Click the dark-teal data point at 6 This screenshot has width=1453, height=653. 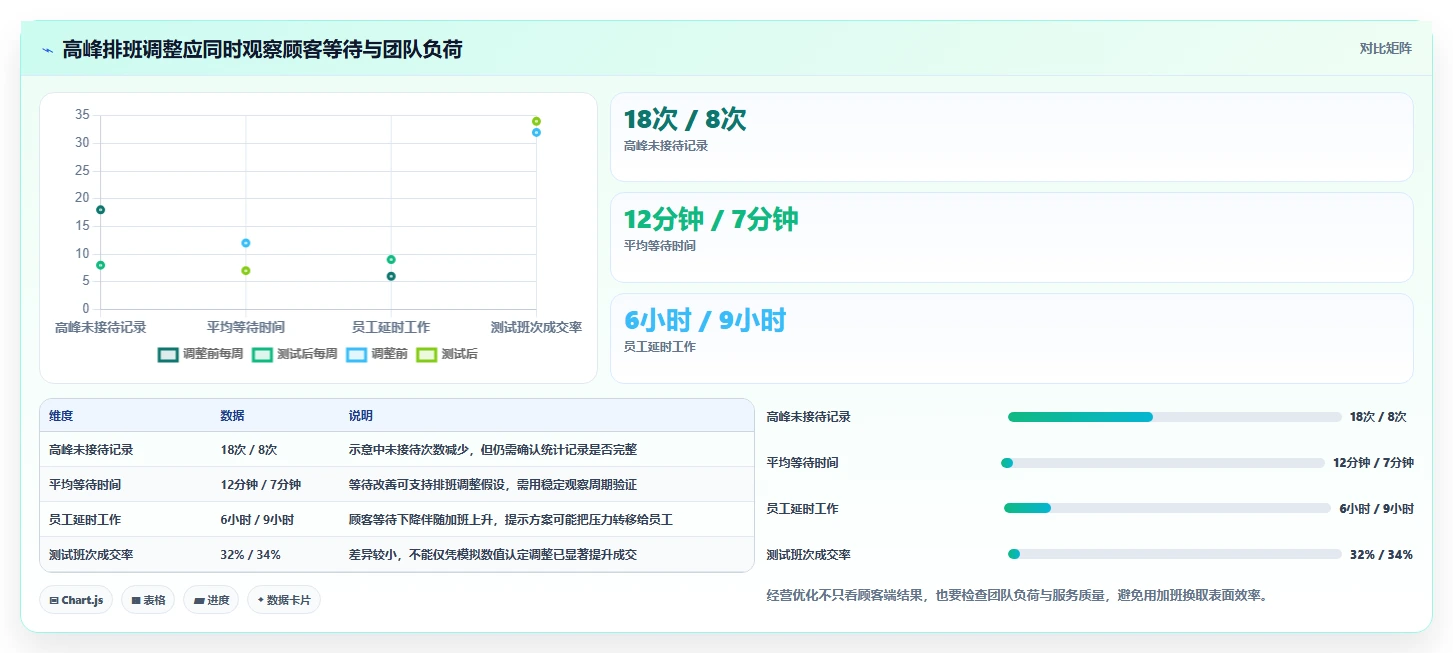391,276
